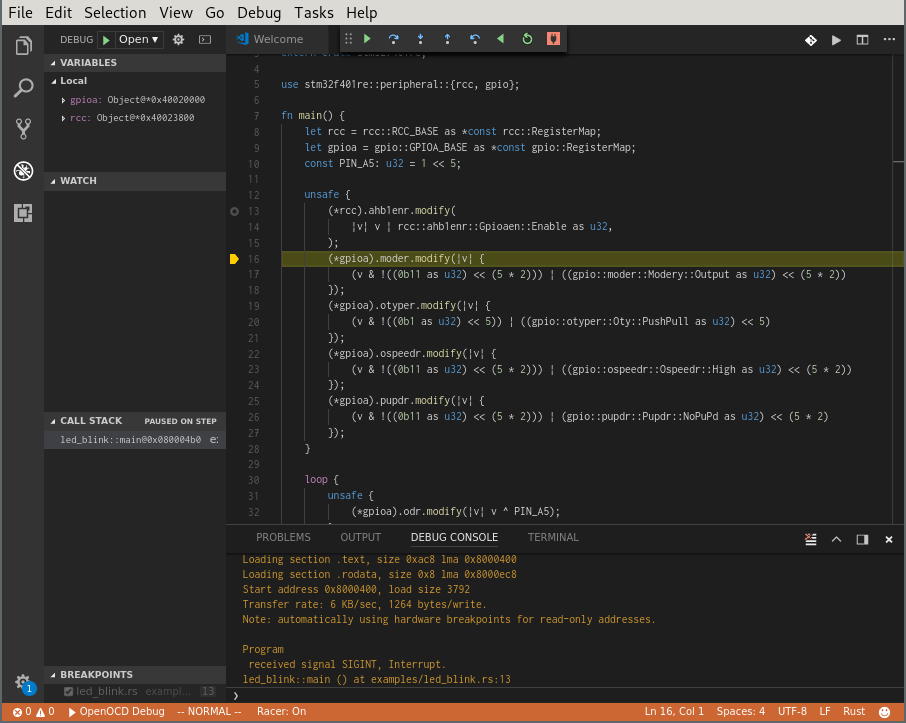
Task: Open the debug configuration dropdown
Action: tap(138, 40)
